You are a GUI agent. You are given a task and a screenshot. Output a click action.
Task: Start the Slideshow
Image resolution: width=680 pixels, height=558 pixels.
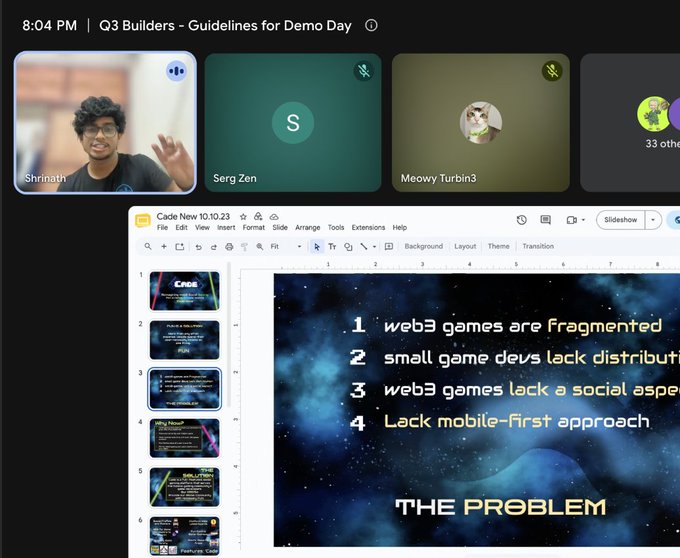[621, 220]
